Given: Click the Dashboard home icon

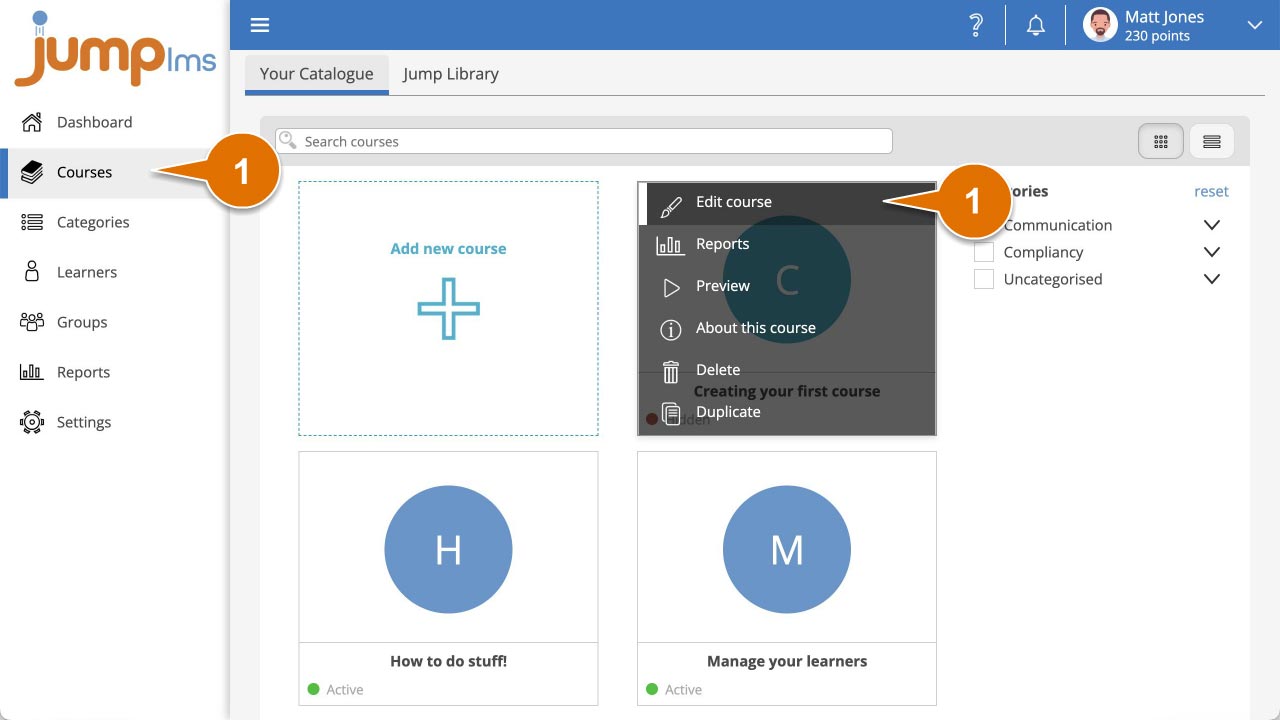Looking at the screenshot, I should [x=32, y=122].
